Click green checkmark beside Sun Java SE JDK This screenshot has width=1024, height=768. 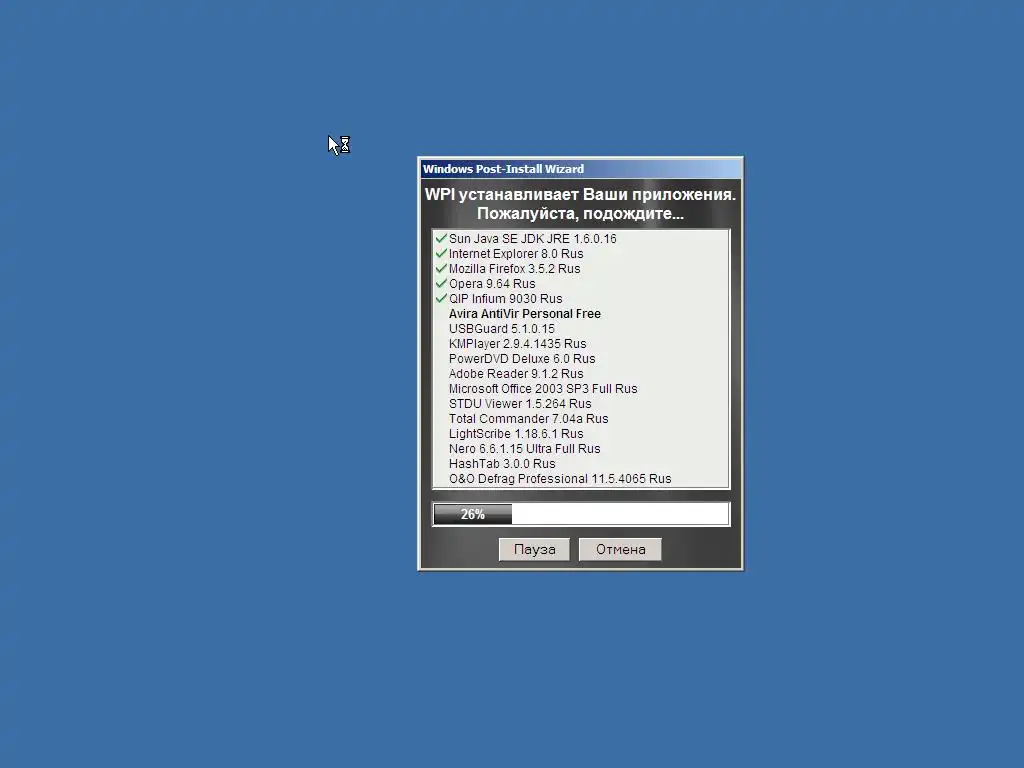pyautogui.click(x=441, y=238)
